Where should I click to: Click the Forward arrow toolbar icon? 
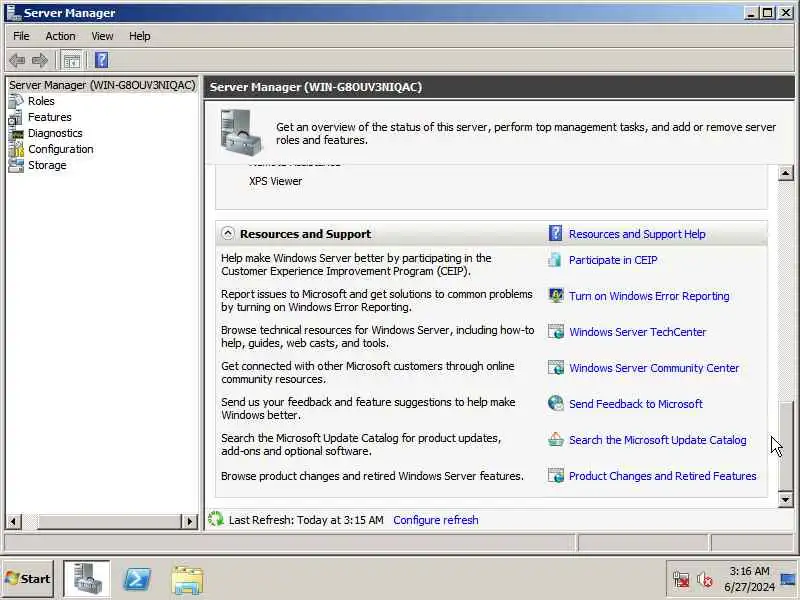tap(40, 60)
